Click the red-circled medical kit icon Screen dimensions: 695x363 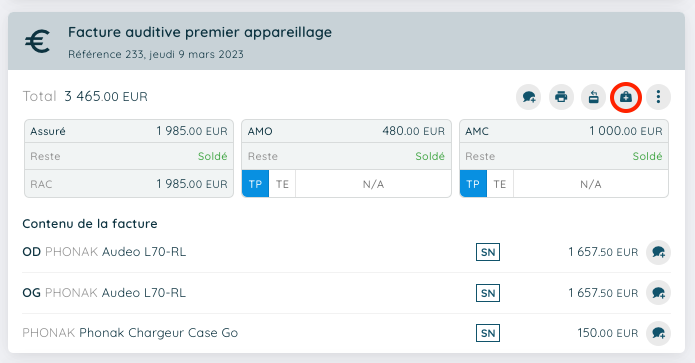[x=626, y=97]
